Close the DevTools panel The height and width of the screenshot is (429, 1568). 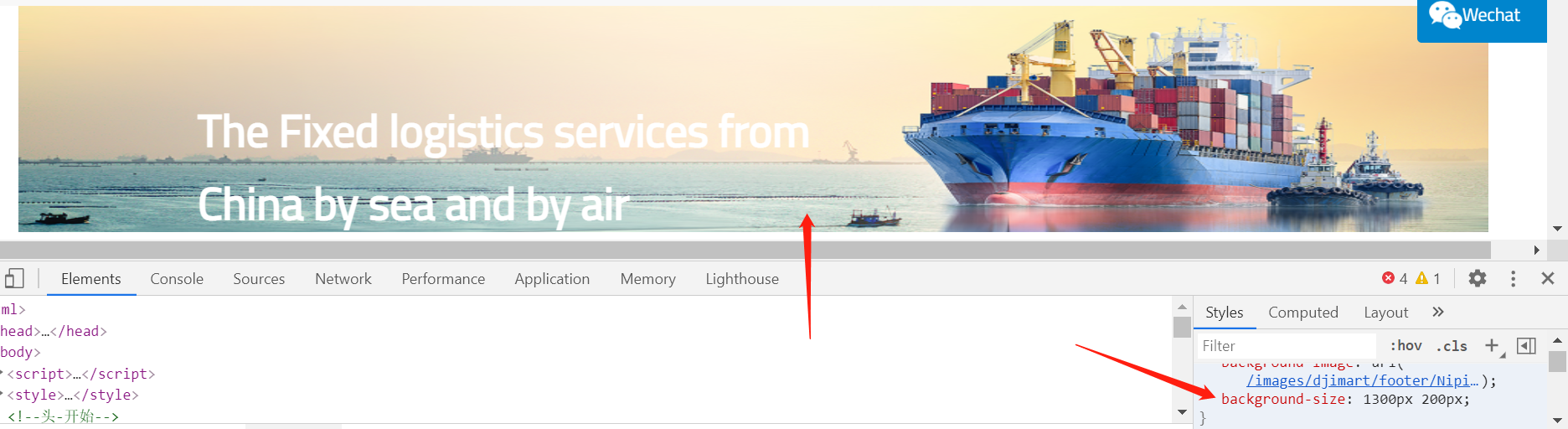[x=1548, y=278]
